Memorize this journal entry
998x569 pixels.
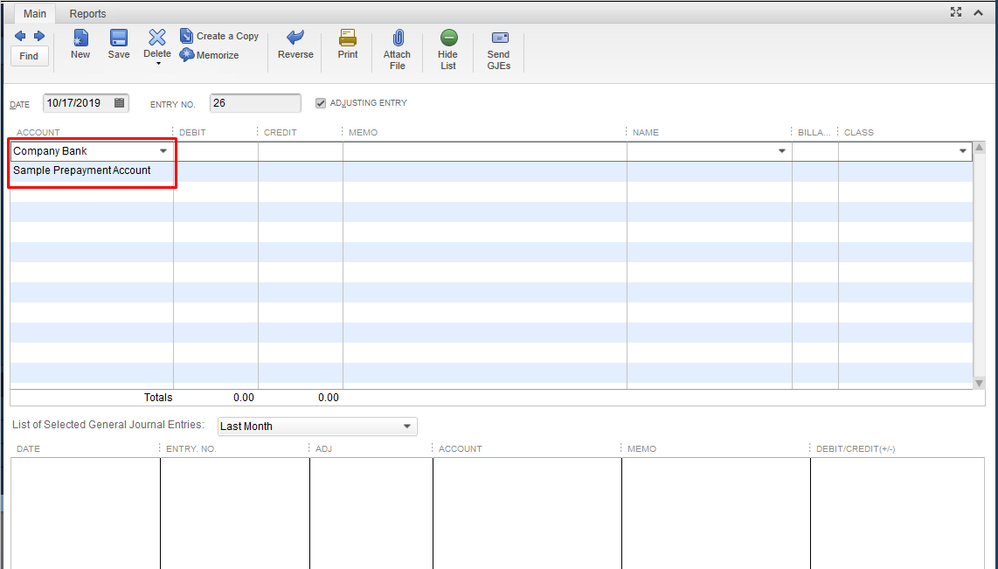(209, 55)
